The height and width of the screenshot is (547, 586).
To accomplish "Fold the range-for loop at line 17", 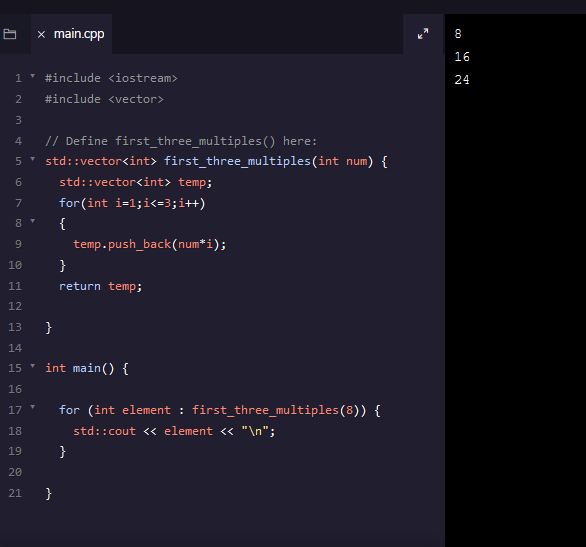I will (33, 407).
